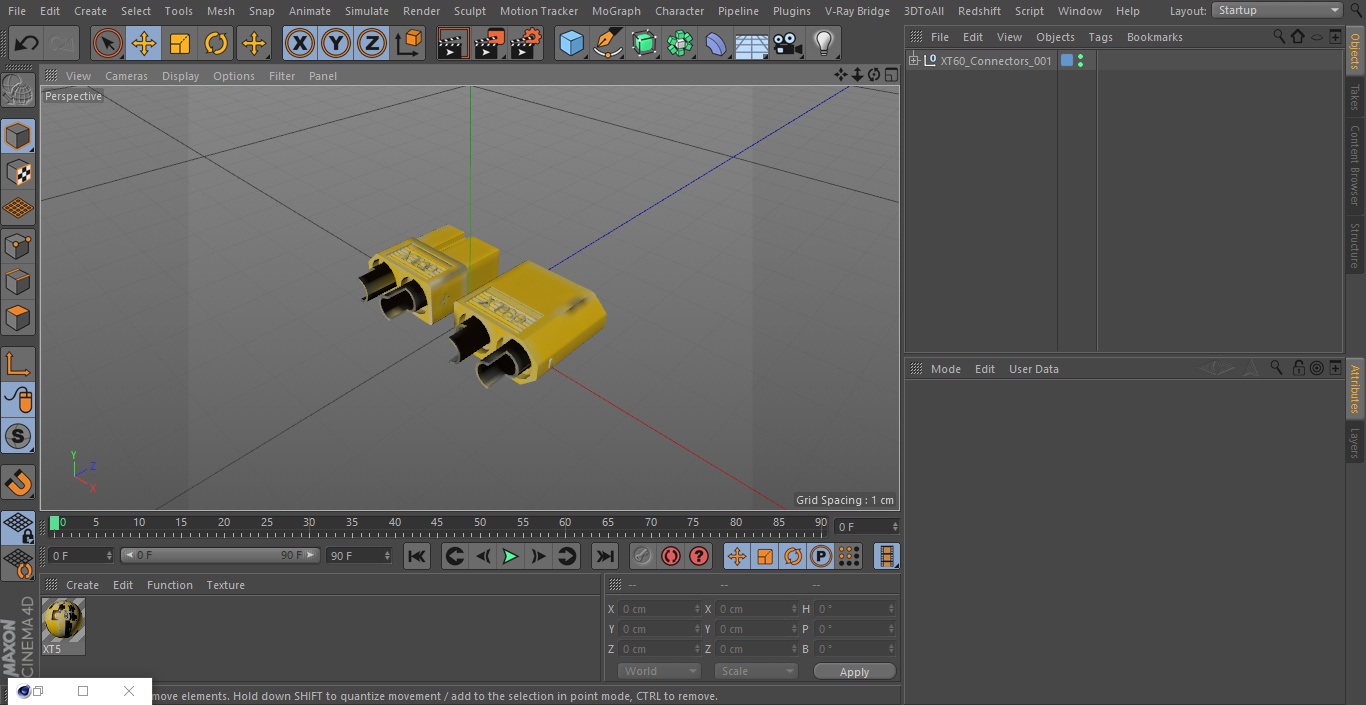Screen dimensions: 1366x705
Task: Open Edit Render Settings gear clapperboard
Action: point(526,43)
